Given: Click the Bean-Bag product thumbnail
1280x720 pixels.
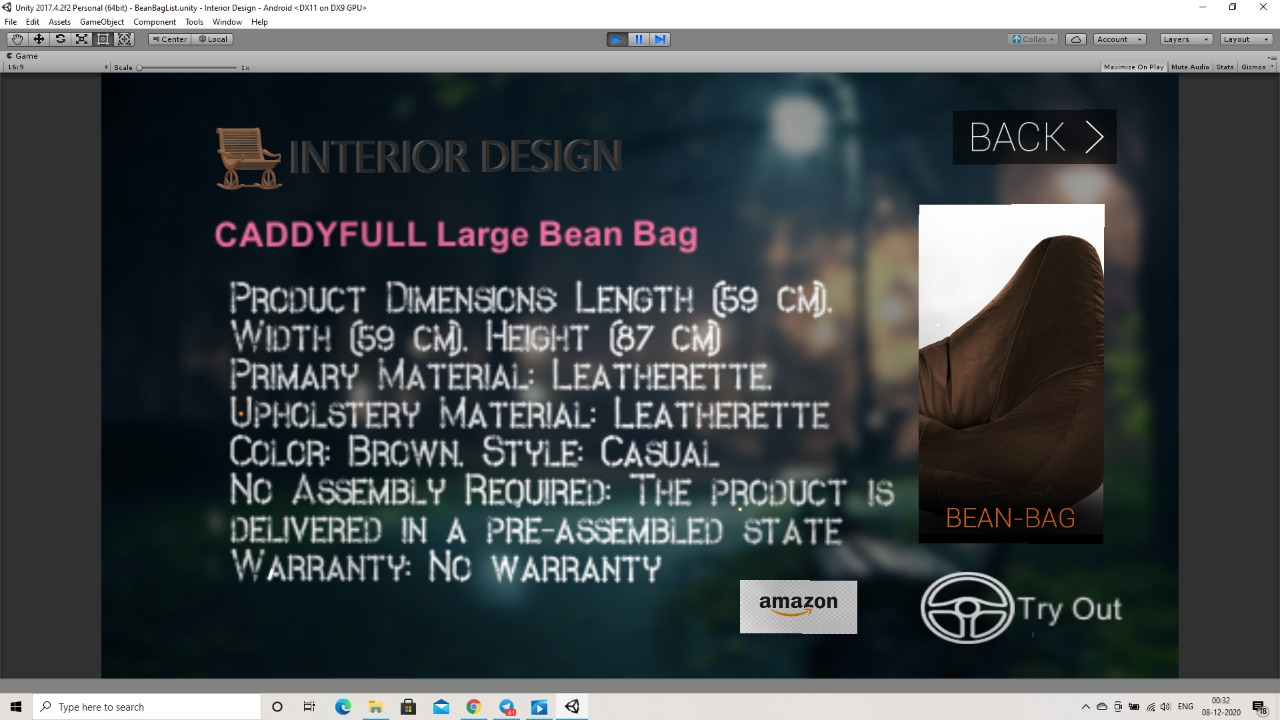Looking at the screenshot, I should coord(1011,374).
